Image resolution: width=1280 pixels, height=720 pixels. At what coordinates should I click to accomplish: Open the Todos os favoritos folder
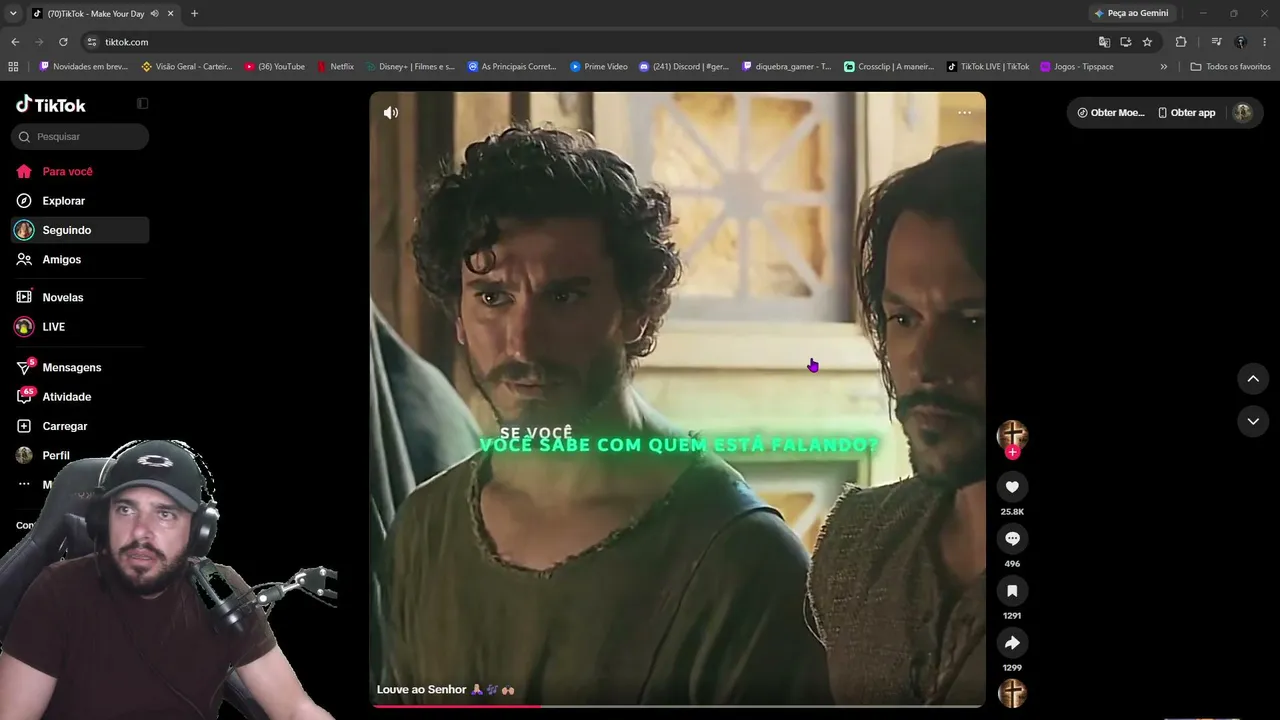tap(1230, 67)
